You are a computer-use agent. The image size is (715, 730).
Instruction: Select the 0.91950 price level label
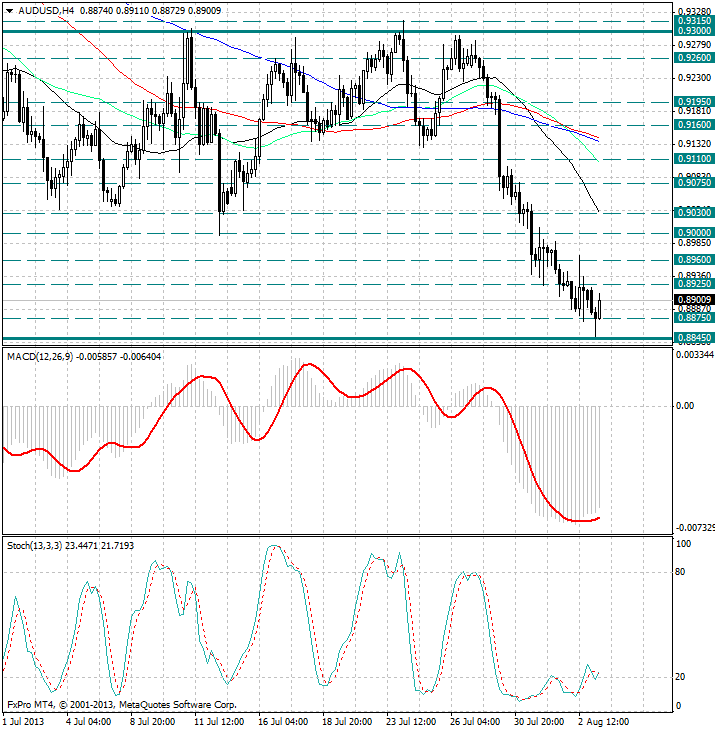693,102
